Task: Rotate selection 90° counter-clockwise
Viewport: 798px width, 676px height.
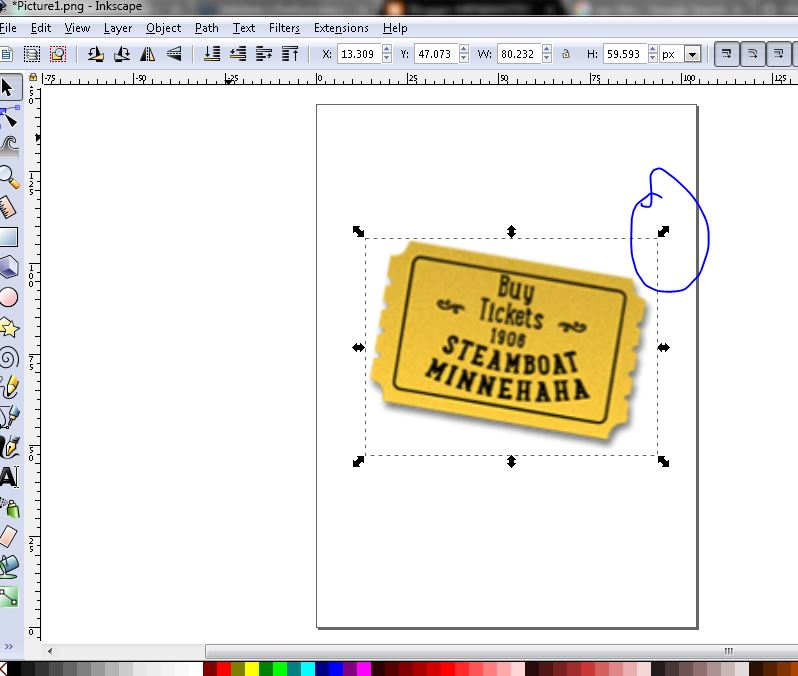Action: click(95, 54)
